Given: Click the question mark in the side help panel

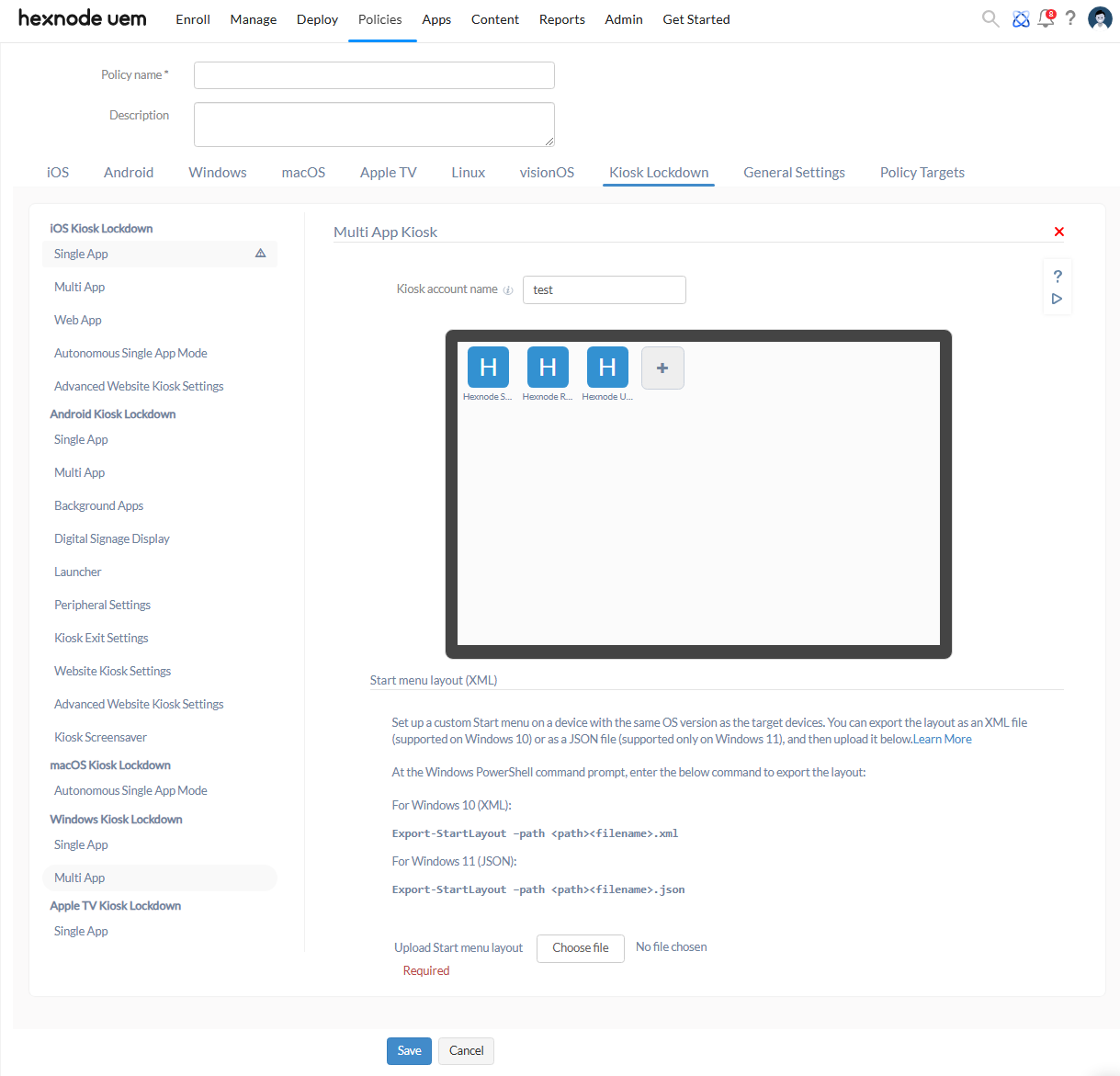Looking at the screenshot, I should point(1058,276).
